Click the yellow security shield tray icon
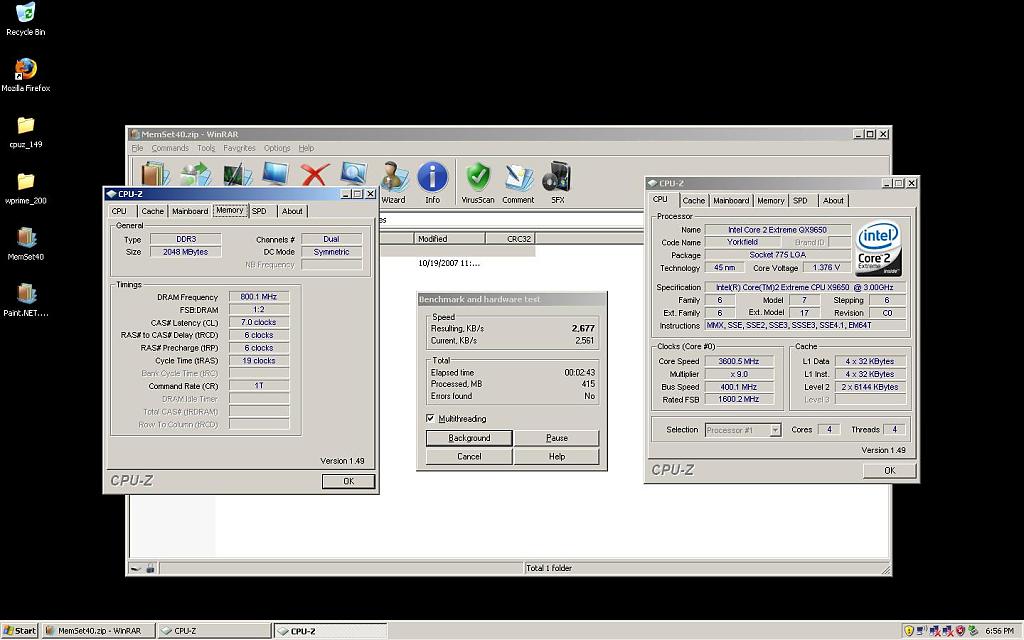This screenshot has height=640, width=1024. pos(908,631)
